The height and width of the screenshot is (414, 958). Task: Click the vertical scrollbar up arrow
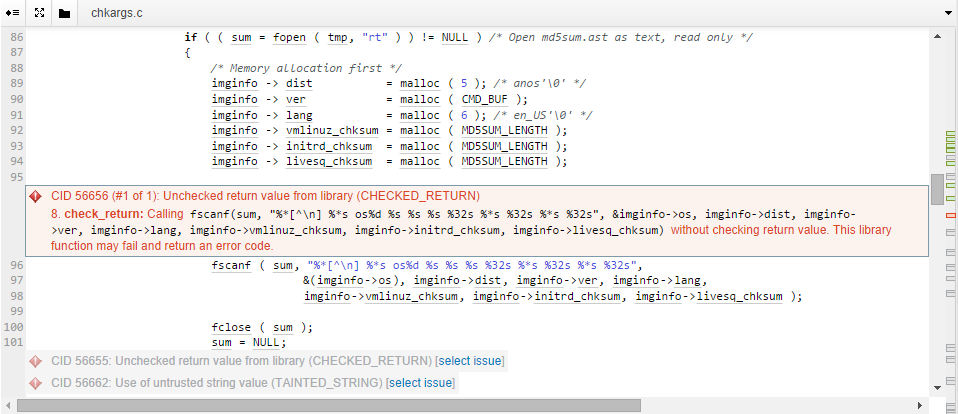point(937,37)
